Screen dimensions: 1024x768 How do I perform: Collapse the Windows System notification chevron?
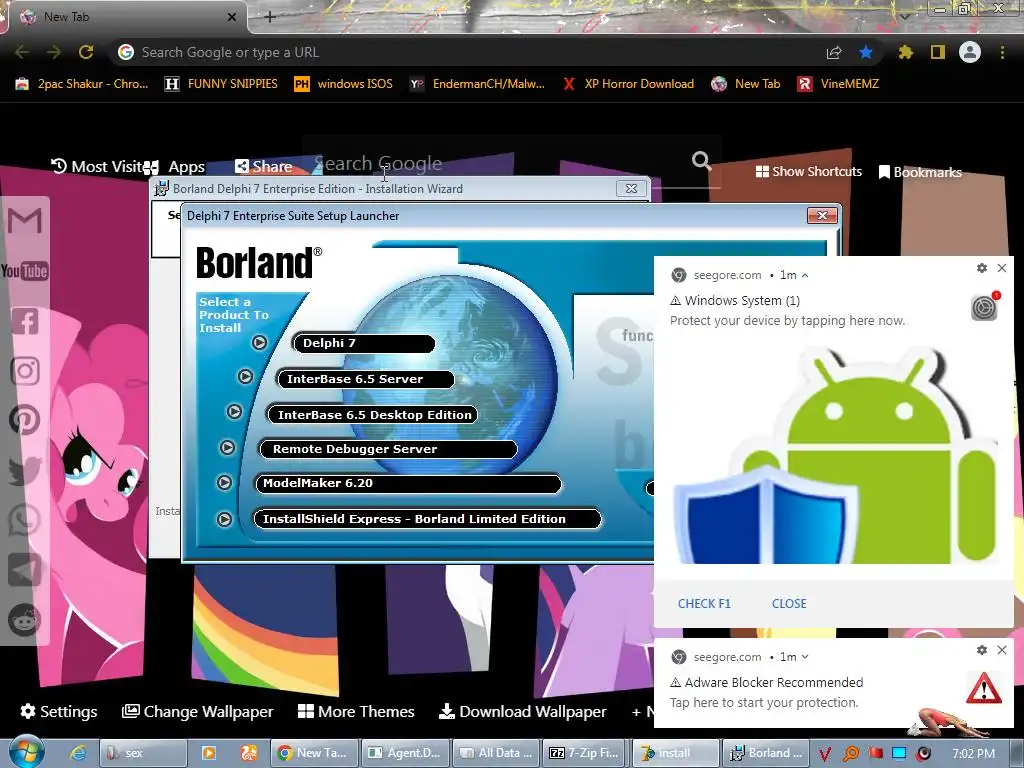(805, 276)
